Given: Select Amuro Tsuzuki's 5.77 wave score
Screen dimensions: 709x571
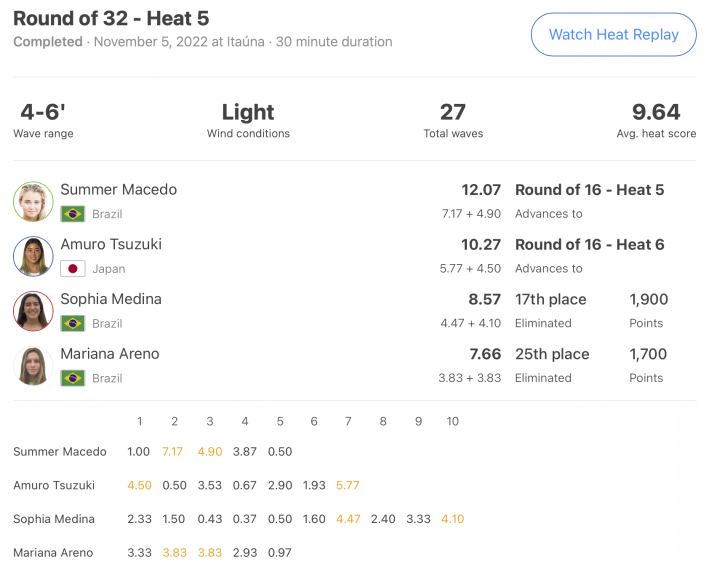Looking at the screenshot, I should click(x=348, y=485).
